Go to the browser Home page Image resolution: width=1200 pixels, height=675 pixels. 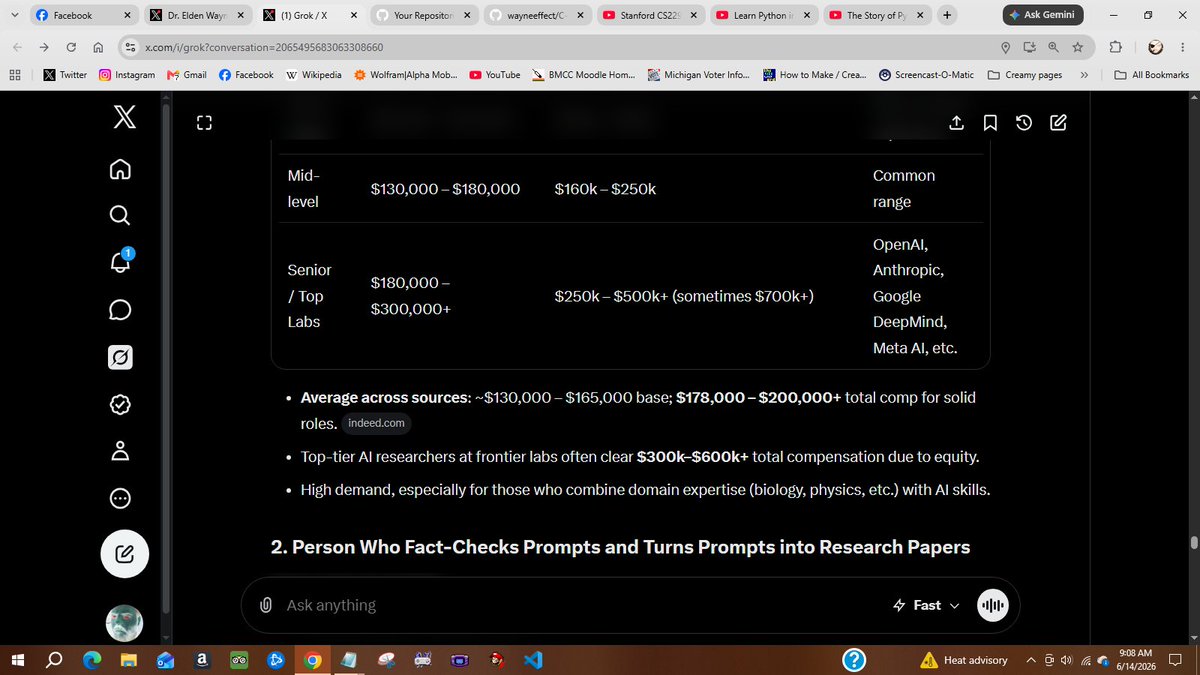tap(97, 47)
